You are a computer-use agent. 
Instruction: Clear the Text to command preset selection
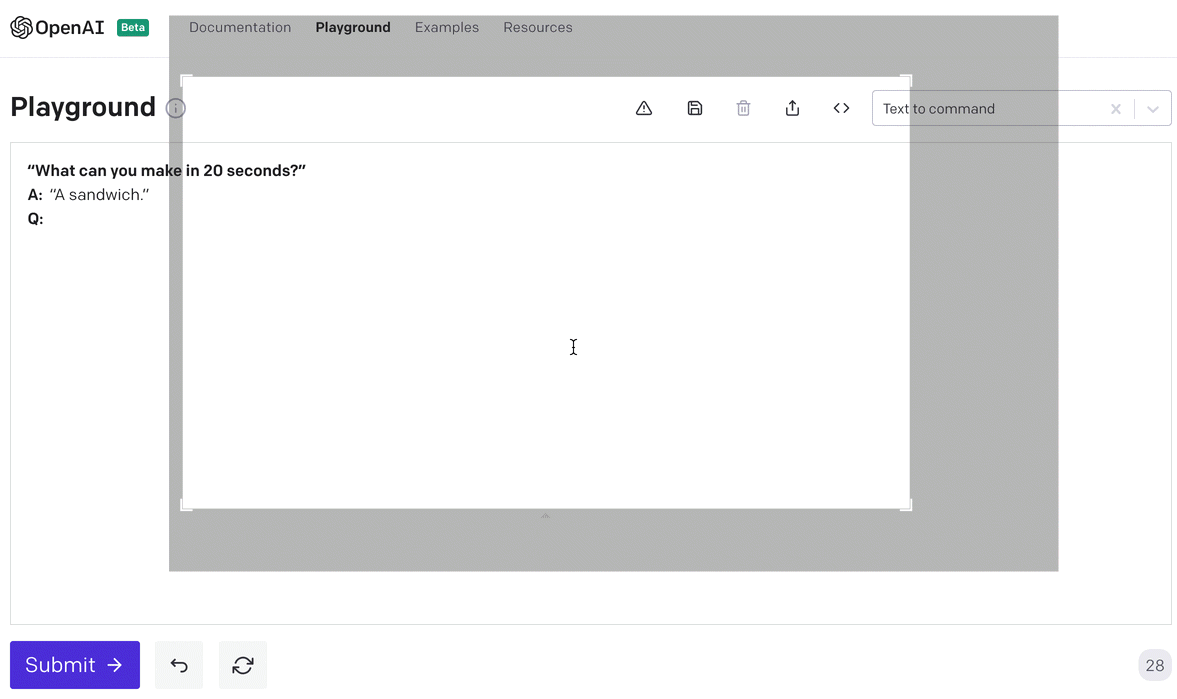pos(1115,109)
